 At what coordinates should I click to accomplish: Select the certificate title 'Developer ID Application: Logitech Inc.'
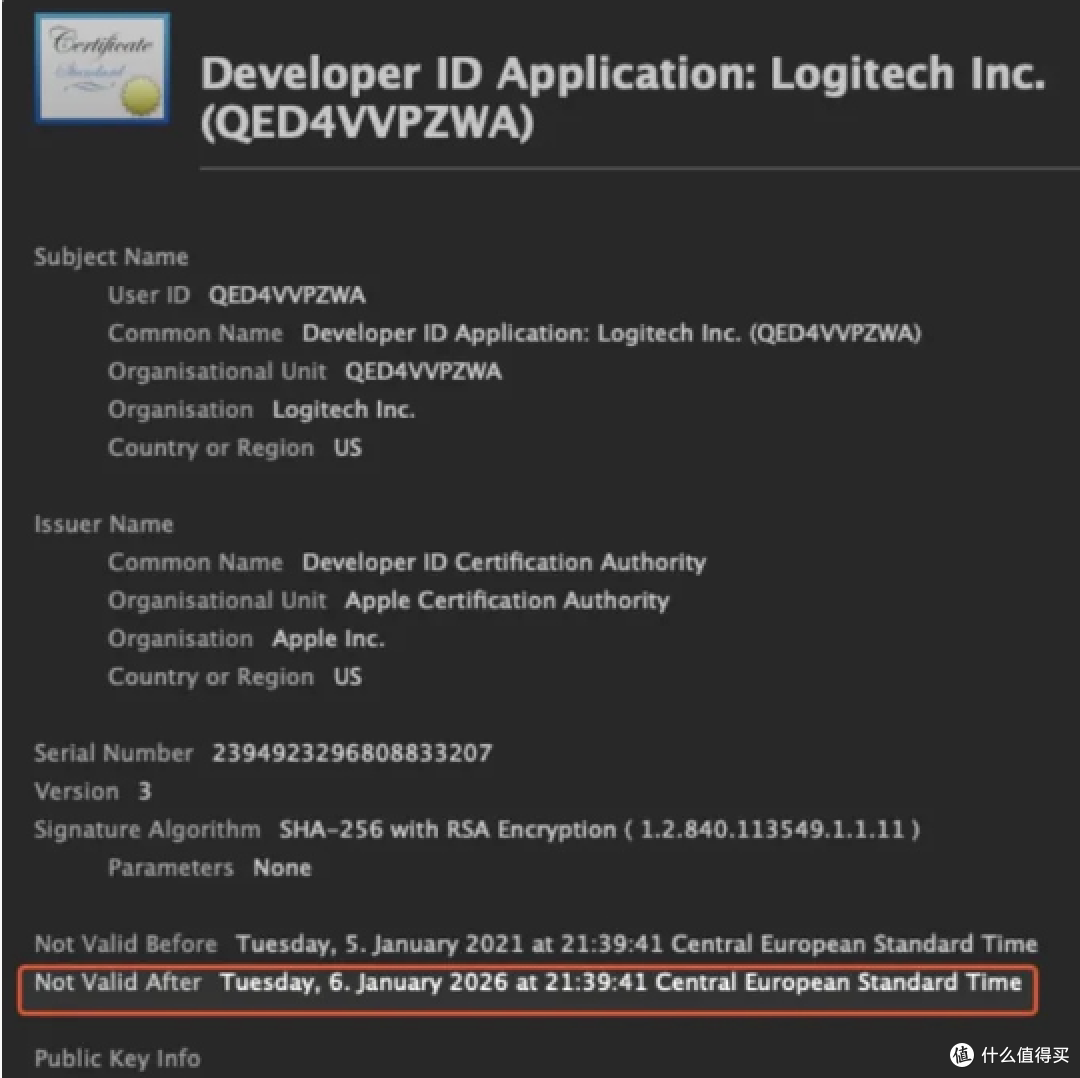point(623,97)
